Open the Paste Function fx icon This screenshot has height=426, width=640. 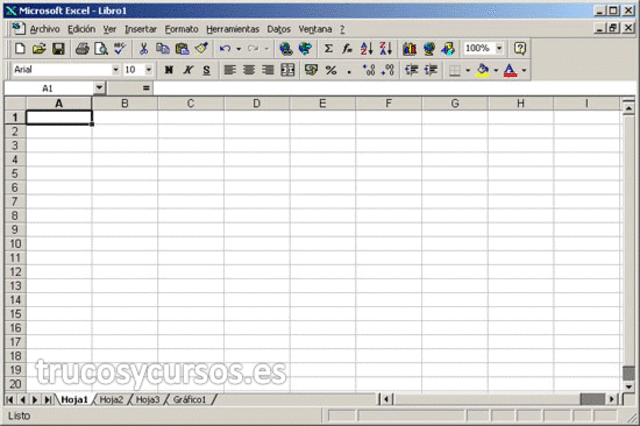347,49
